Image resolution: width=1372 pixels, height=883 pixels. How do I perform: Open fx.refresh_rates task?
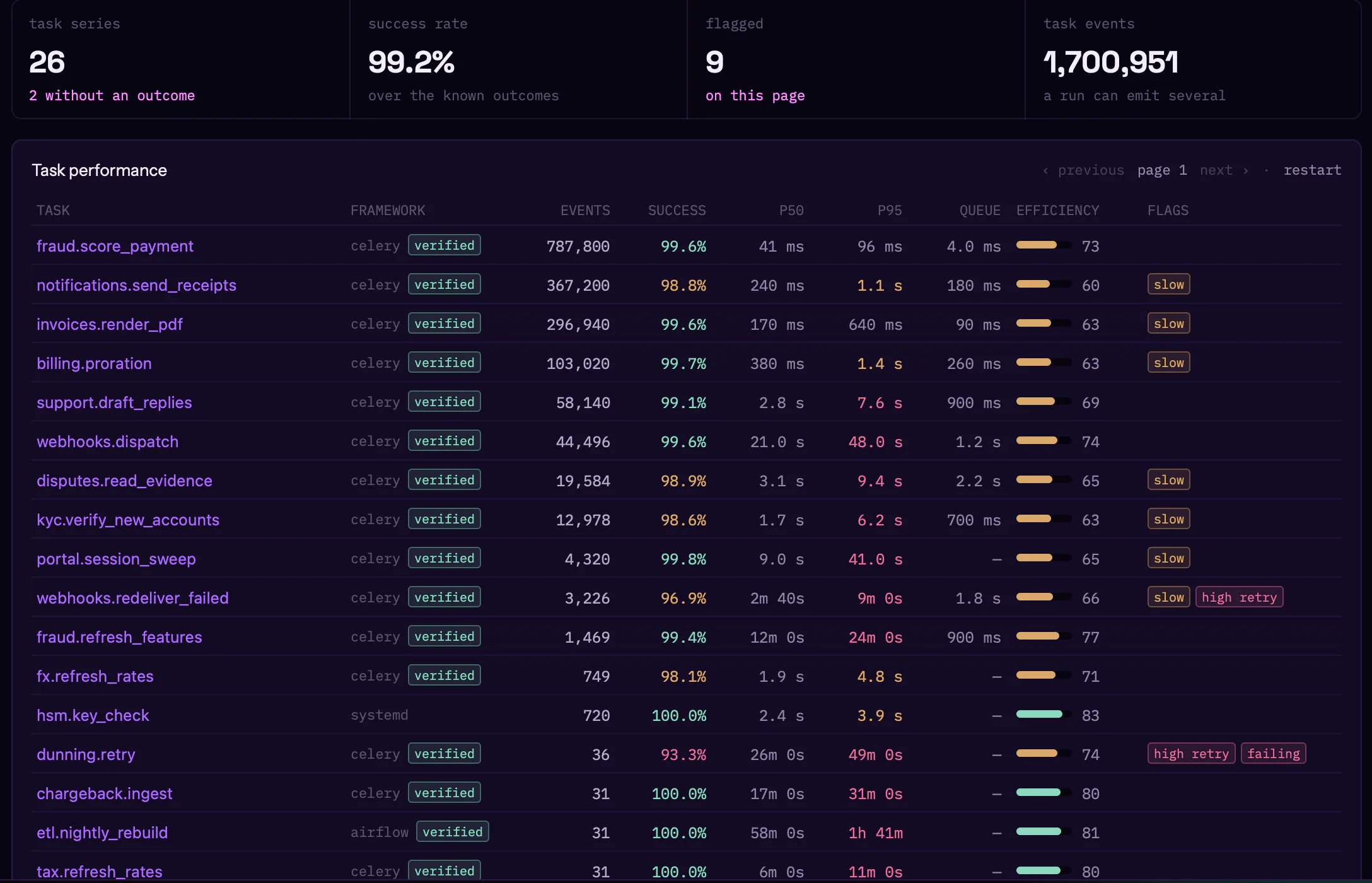(95, 676)
